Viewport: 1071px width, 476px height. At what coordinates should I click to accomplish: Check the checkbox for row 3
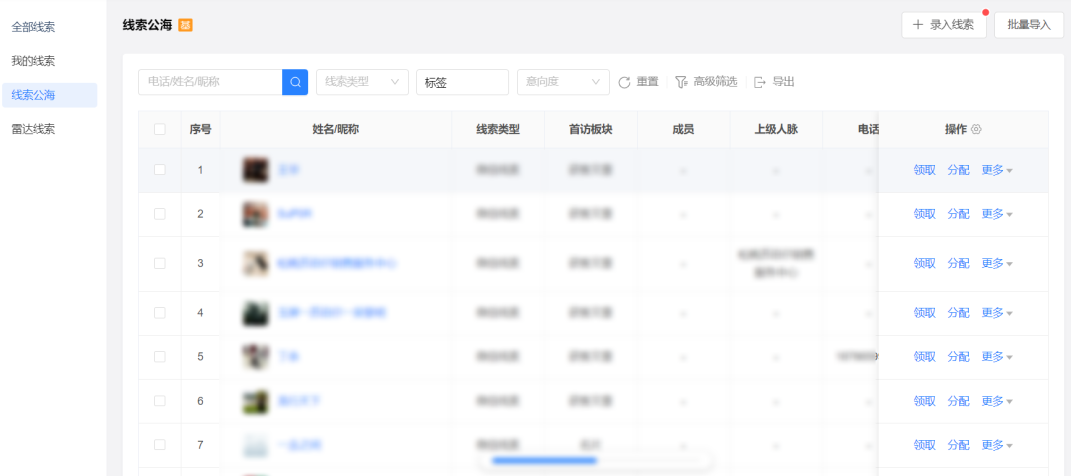(x=160, y=264)
